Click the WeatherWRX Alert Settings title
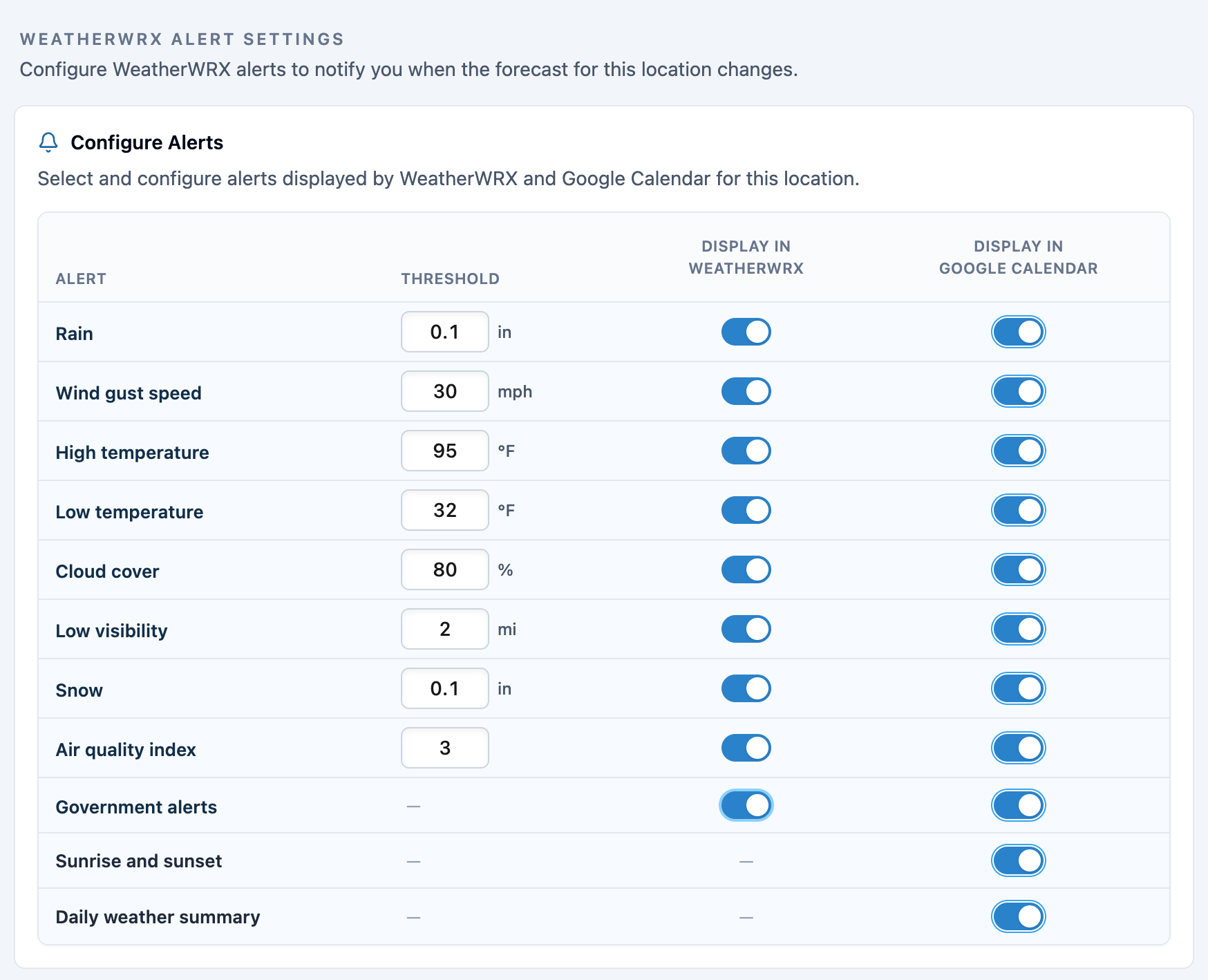This screenshot has height=980, width=1208. tap(182, 39)
